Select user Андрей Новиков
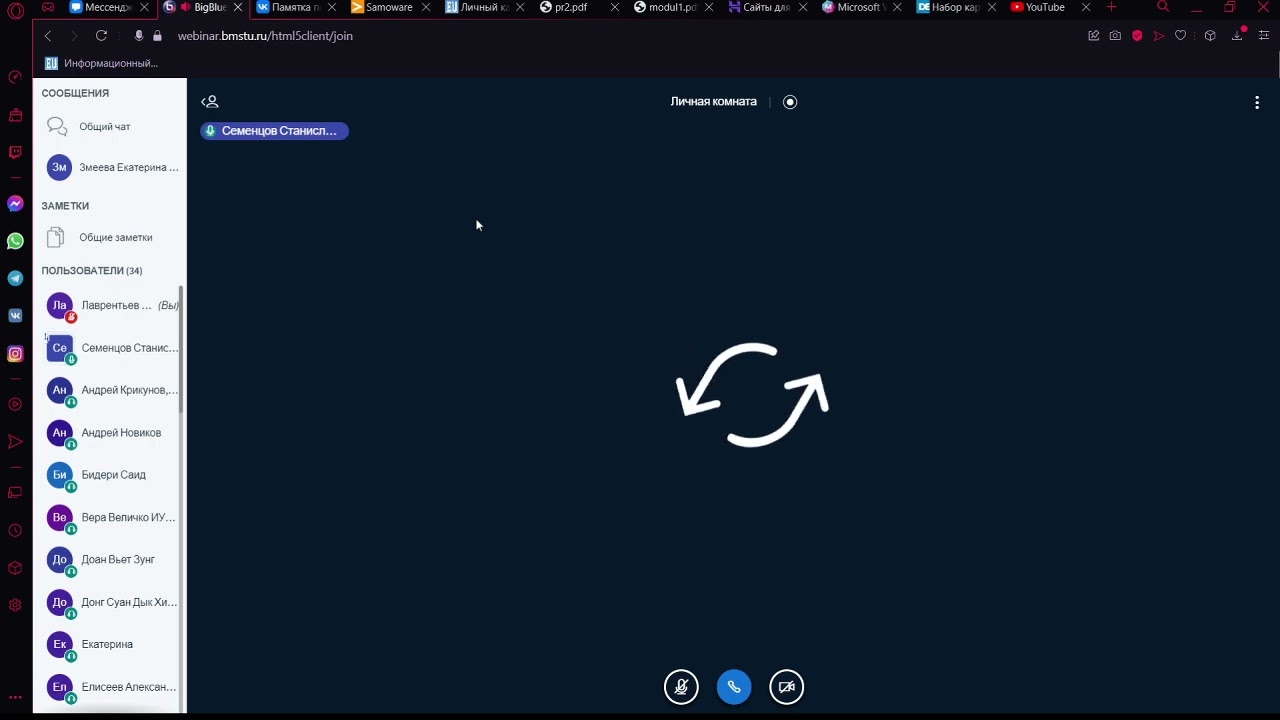Image resolution: width=1280 pixels, height=720 pixels. tap(110, 433)
